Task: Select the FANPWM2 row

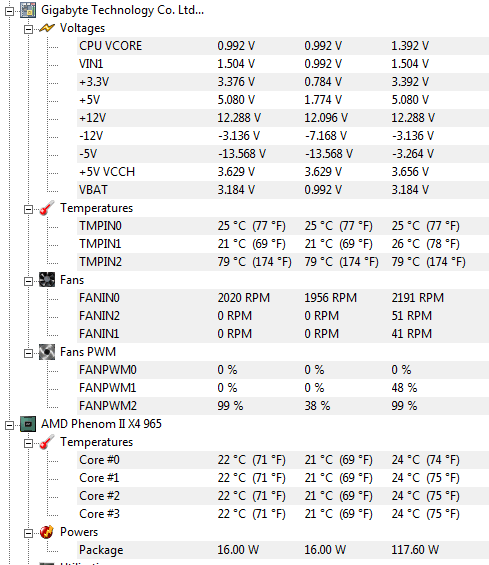Action: click(283, 406)
